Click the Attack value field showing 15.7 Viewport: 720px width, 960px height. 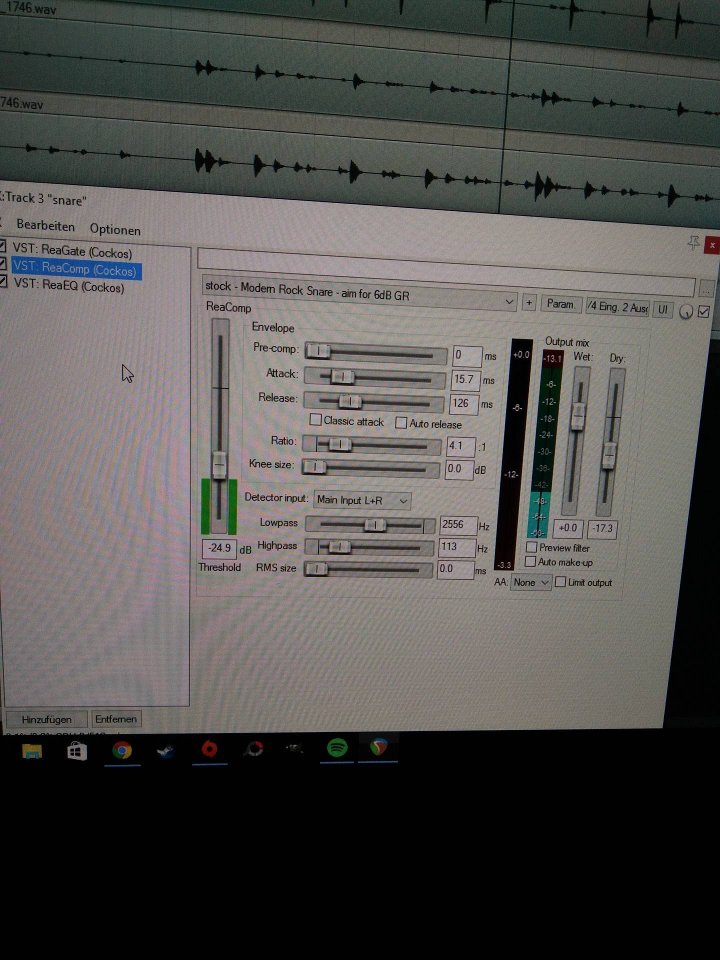pyautogui.click(x=465, y=380)
